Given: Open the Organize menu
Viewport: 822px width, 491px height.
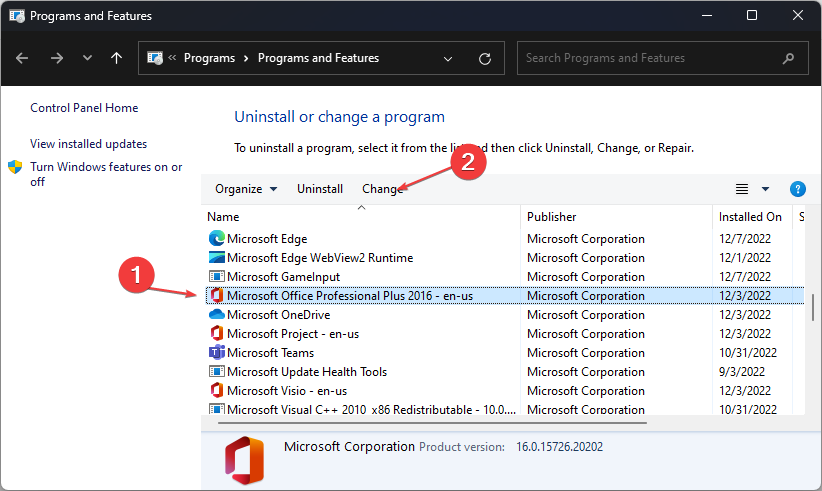Looking at the screenshot, I should tap(246, 189).
